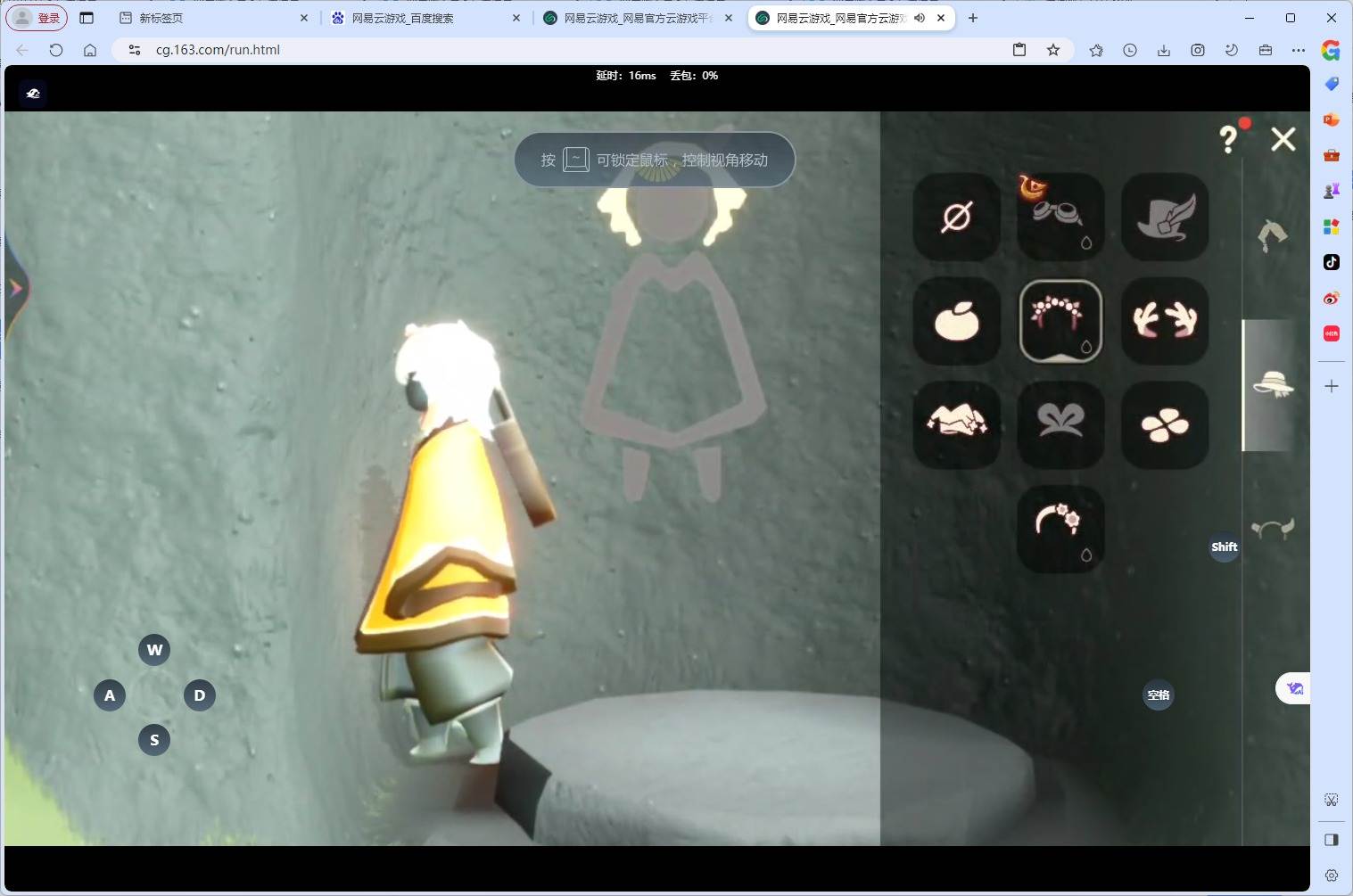Viewport: 1353px width, 896px height.
Task: Tap the S movement key
Action: (x=154, y=740)
